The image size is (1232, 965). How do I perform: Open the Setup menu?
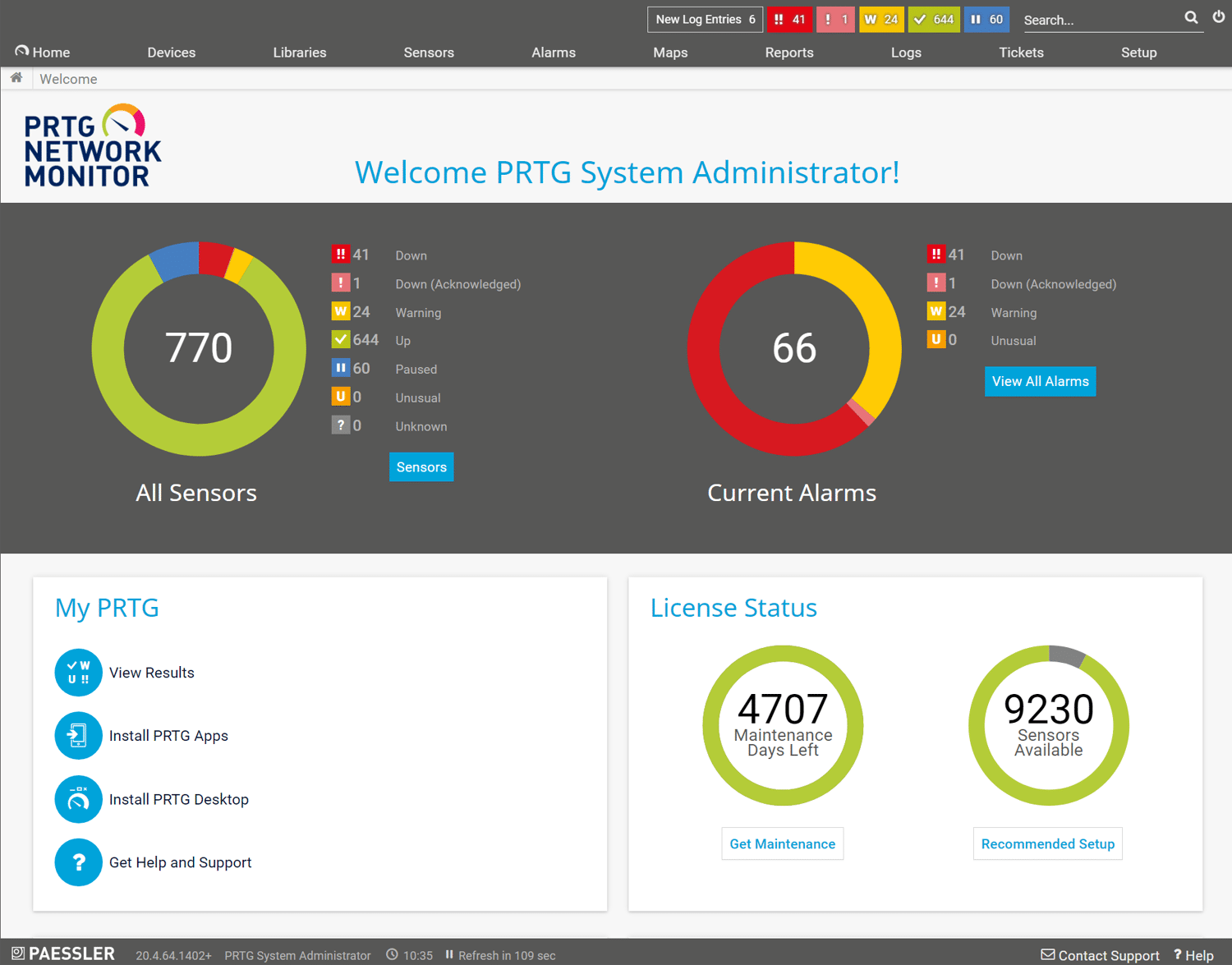pyautogui.click(x=1138, y=52)
